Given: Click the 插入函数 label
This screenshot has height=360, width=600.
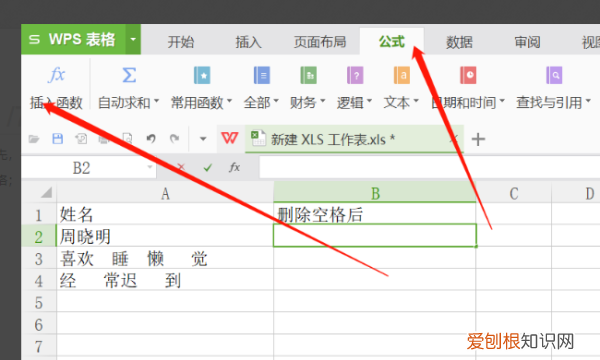Looking at the screenshot, I should point(56,103).
